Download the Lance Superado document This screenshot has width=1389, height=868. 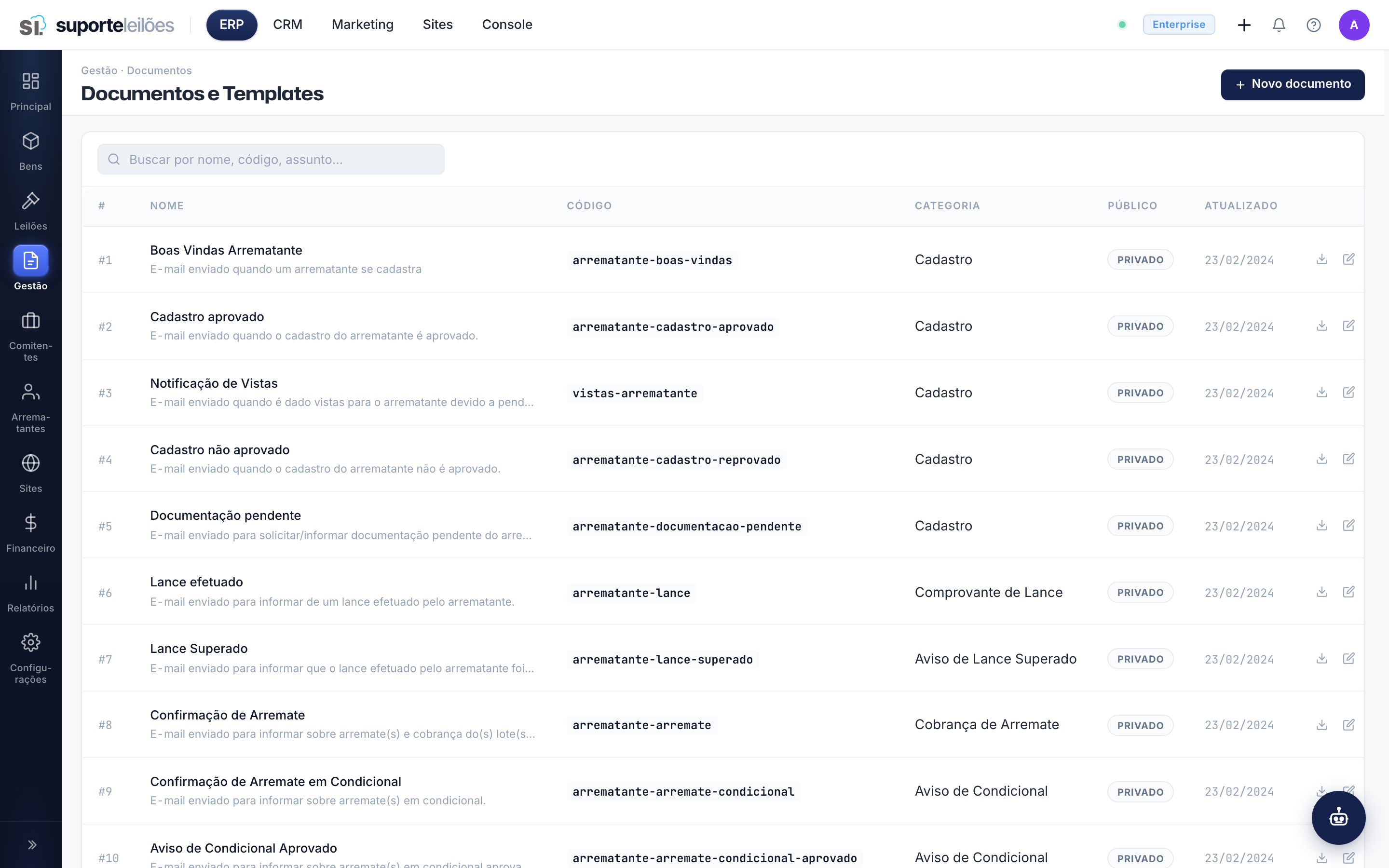click(x=1322, y=658)
